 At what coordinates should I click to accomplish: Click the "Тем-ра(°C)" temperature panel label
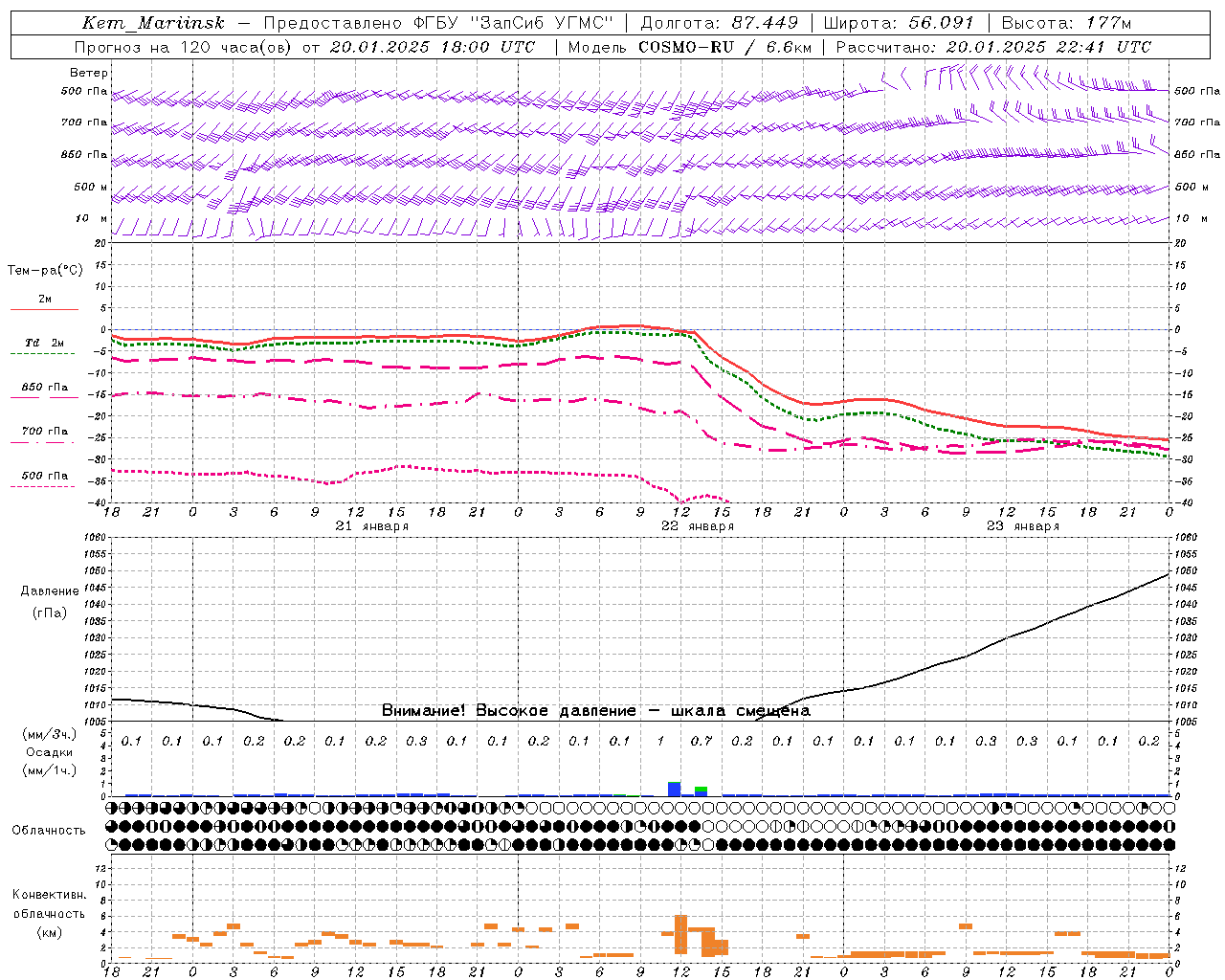pyautogui.click(x=45, y=270)
